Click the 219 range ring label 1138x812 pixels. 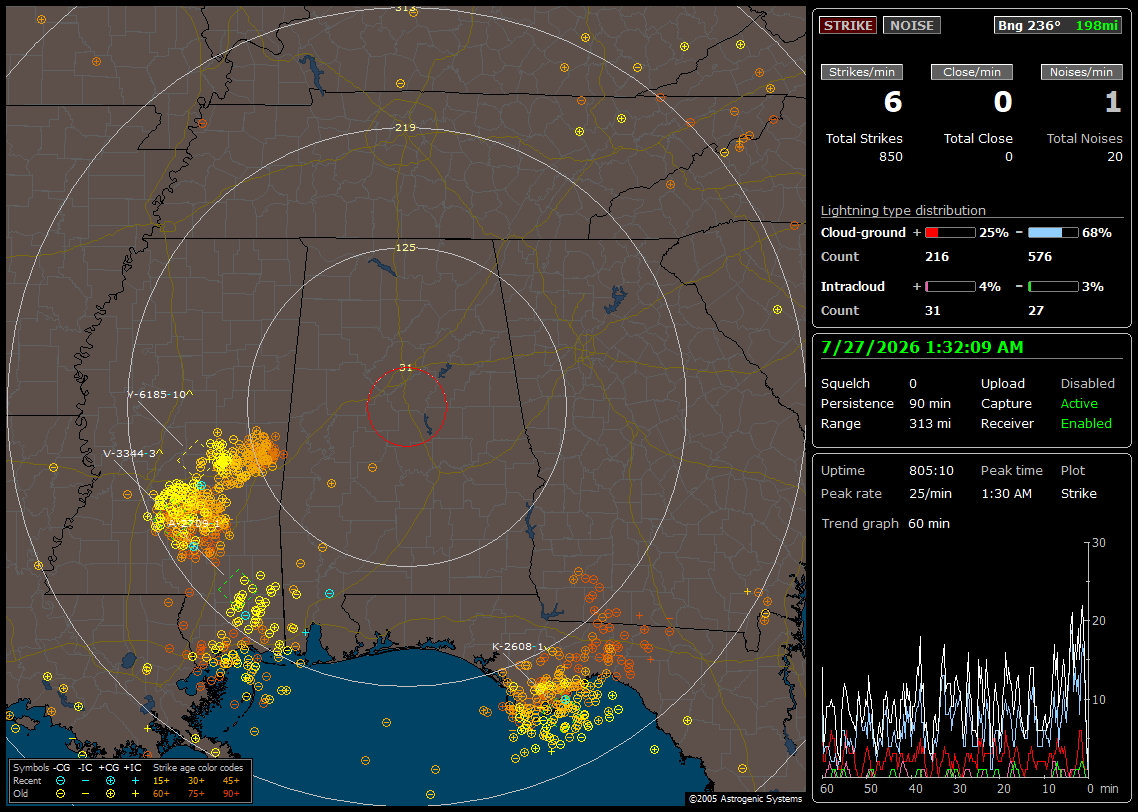[x=406, y=128]
